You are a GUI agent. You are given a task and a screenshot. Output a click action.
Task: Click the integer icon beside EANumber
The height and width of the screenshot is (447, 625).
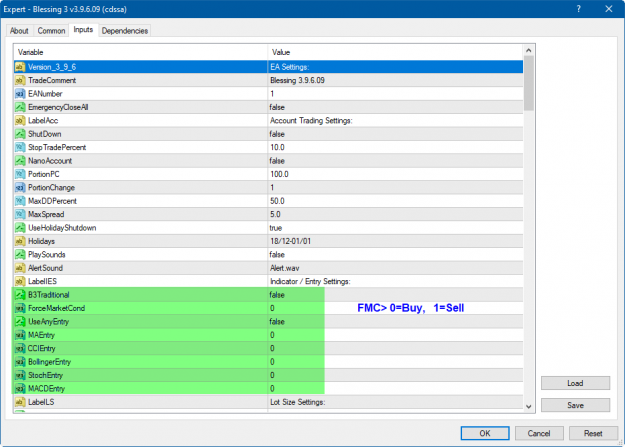click(20, 94)
